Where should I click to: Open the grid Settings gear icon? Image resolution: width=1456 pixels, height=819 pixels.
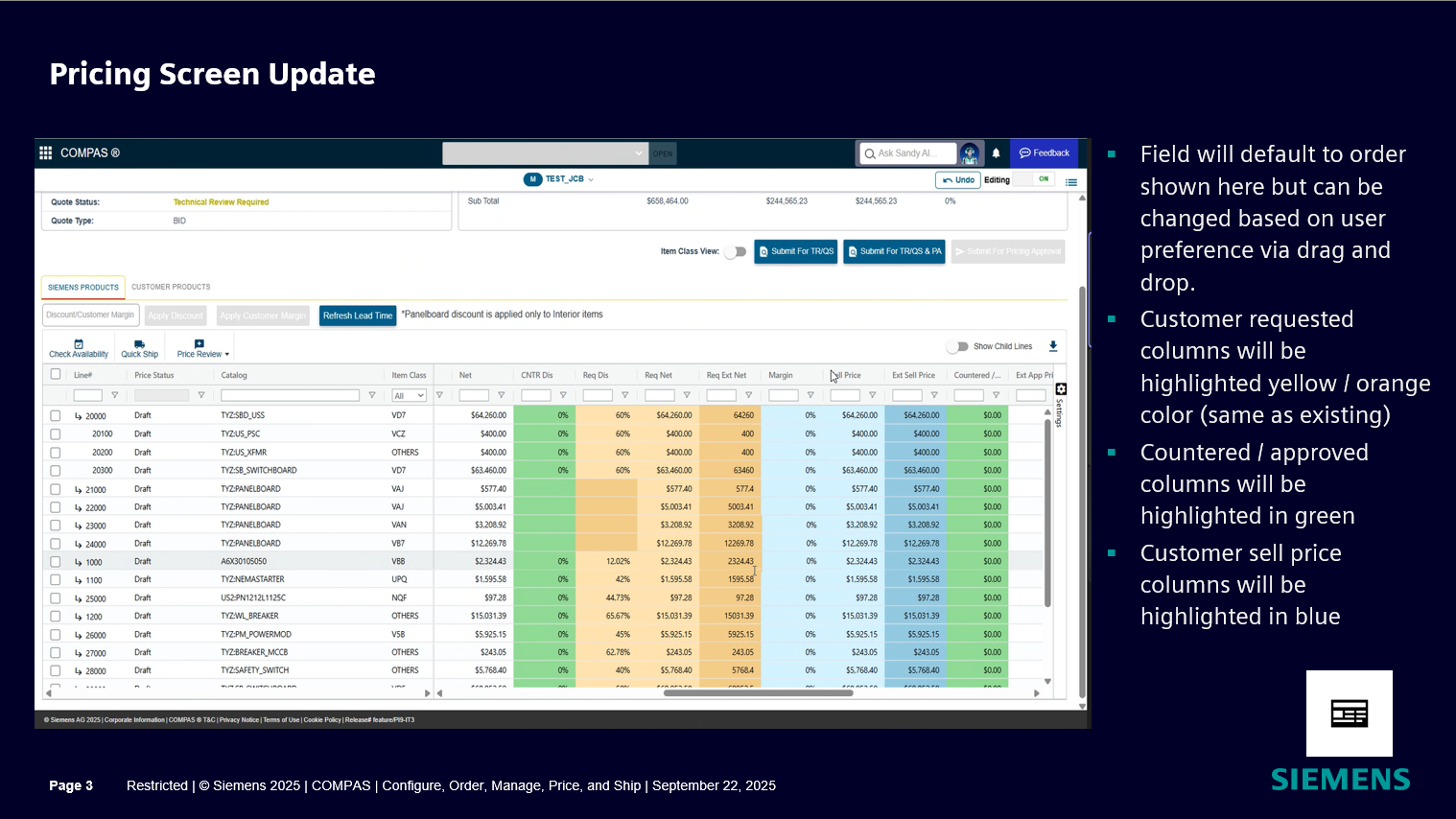pyautogui.click(x=1061, y=389)
